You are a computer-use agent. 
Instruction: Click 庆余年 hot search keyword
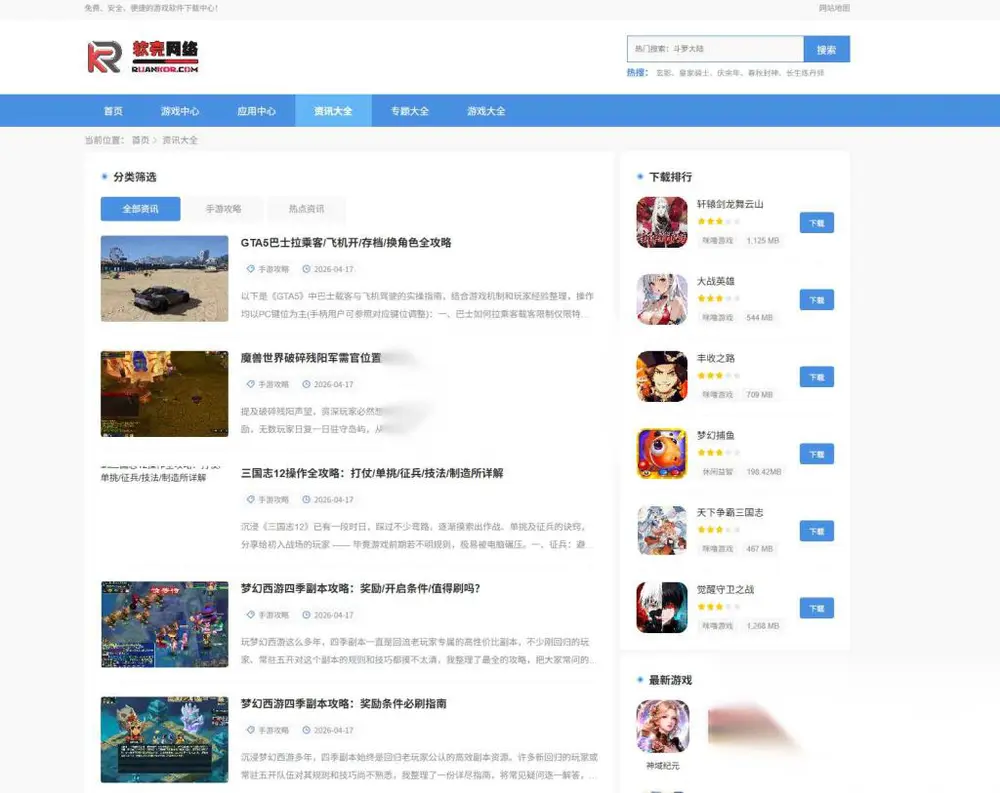tap(728, 73)
